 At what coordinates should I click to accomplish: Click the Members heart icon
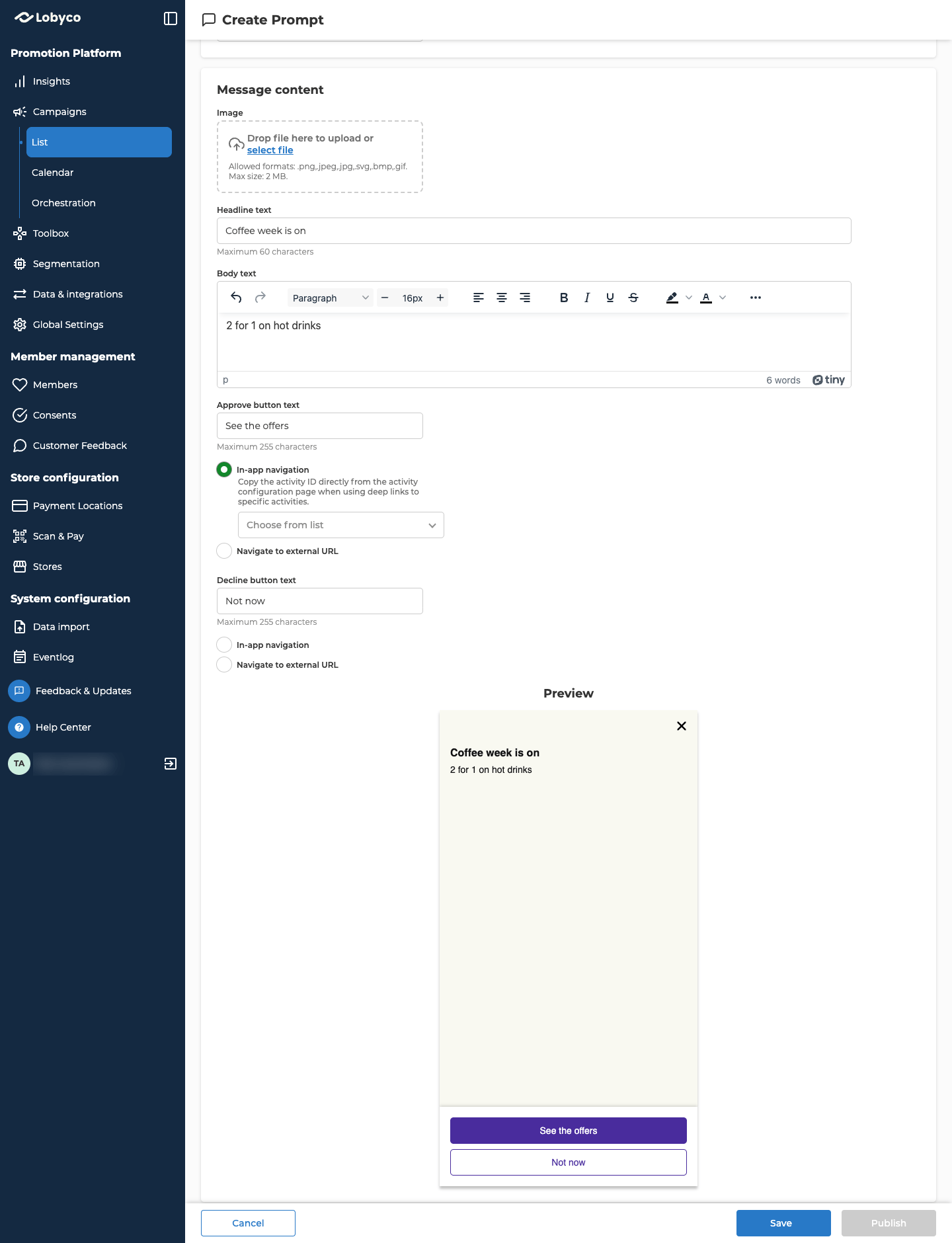point(20,385)
